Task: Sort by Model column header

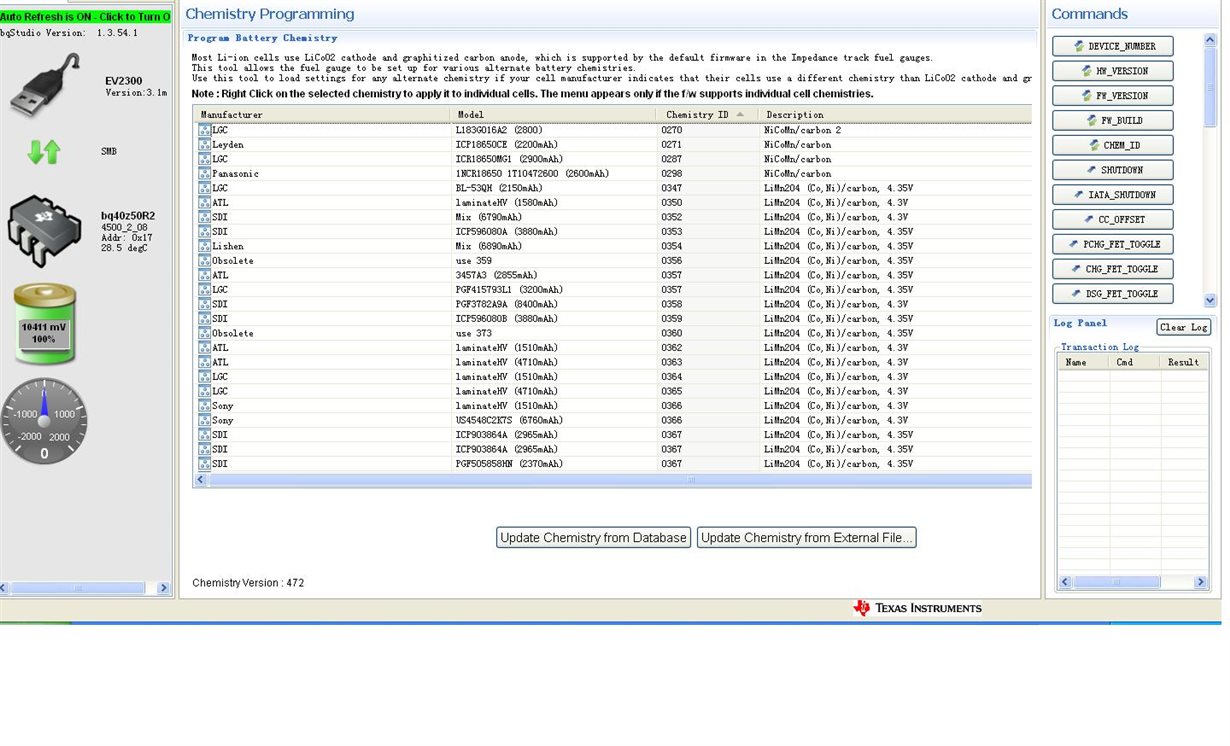Action: pyautogui.click(x=552, y=114)
